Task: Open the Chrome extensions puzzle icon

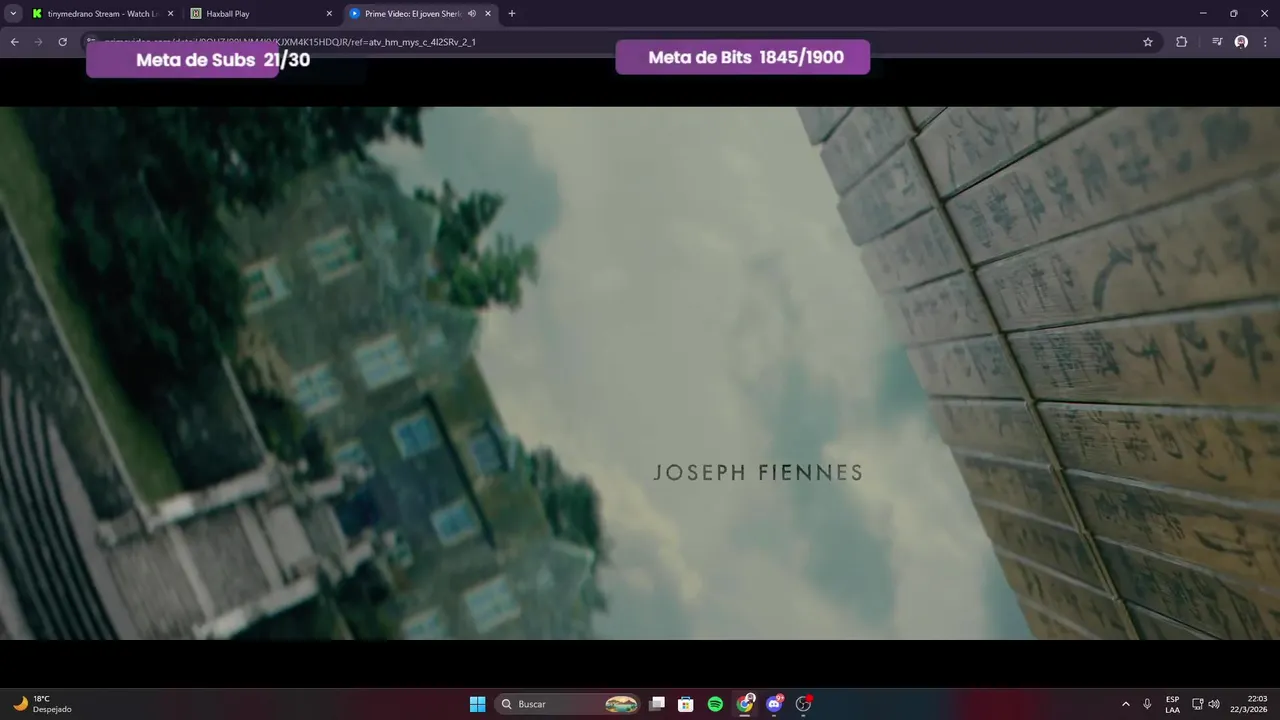Action: pos(1181,42)
